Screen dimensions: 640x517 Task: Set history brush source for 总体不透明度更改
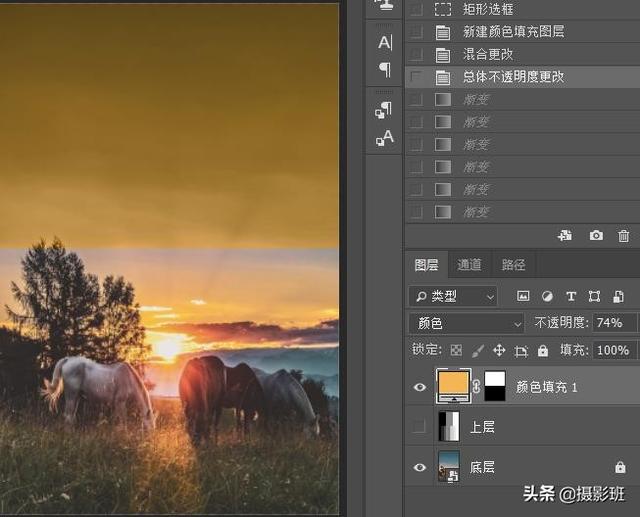(x=416, y=76)
